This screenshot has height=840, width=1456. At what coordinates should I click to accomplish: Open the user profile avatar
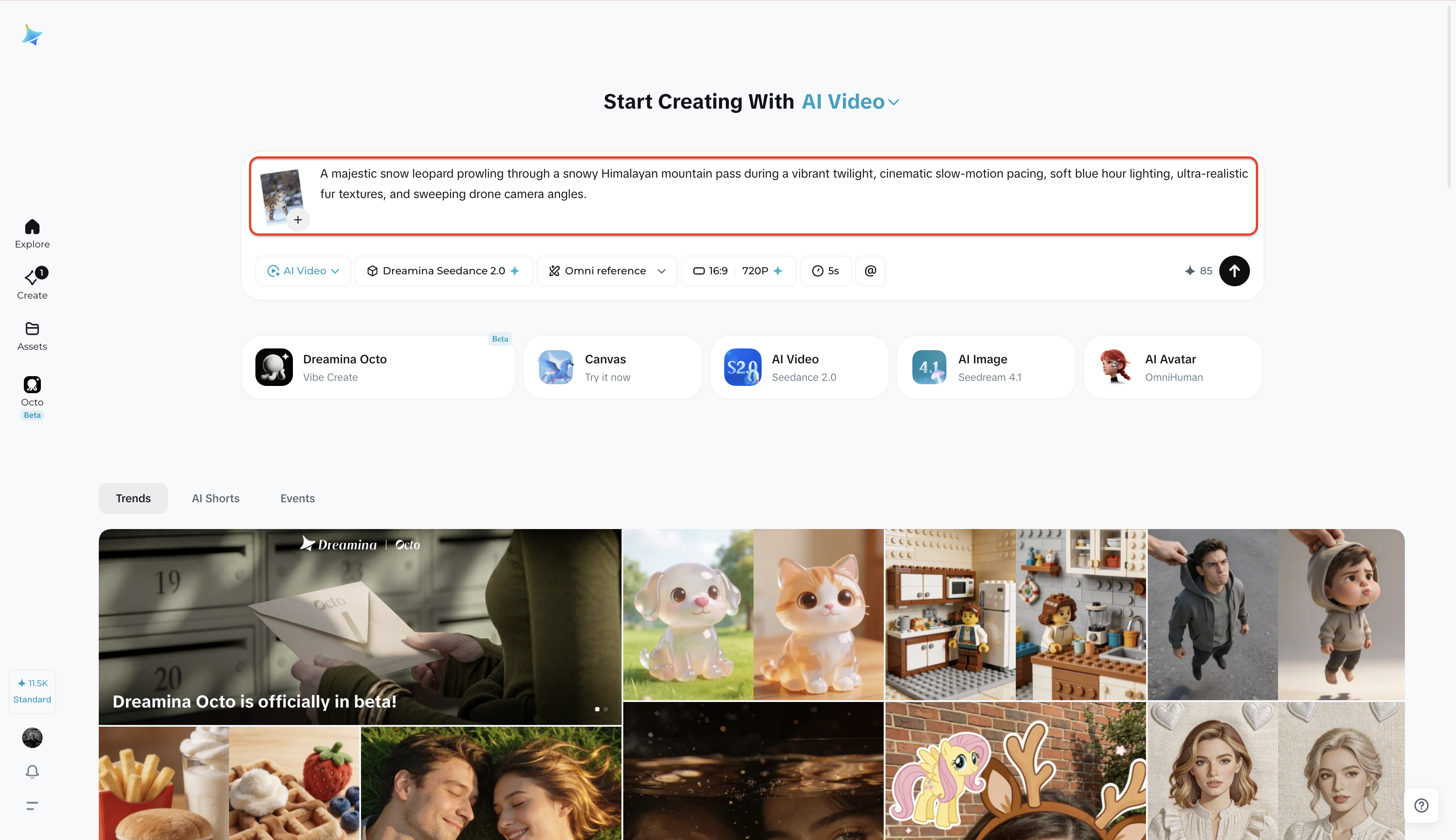(32, 738)
